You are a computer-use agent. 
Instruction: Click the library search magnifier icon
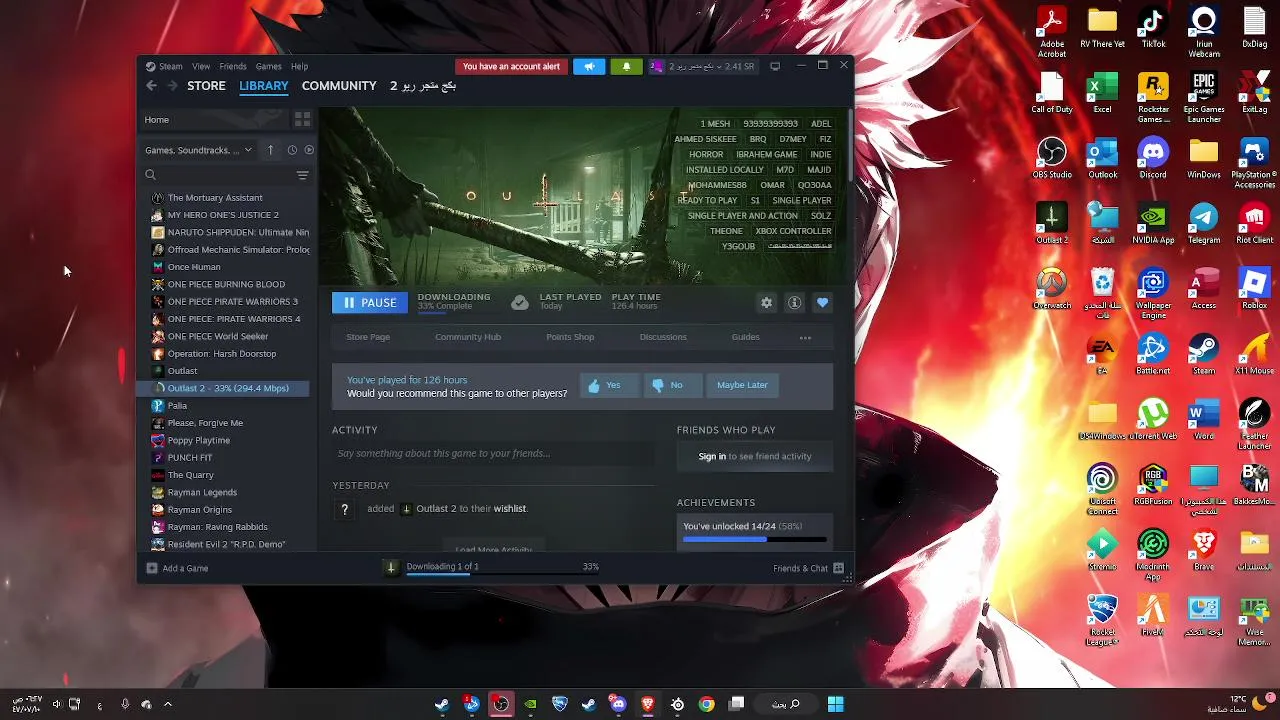pos(150,175)
